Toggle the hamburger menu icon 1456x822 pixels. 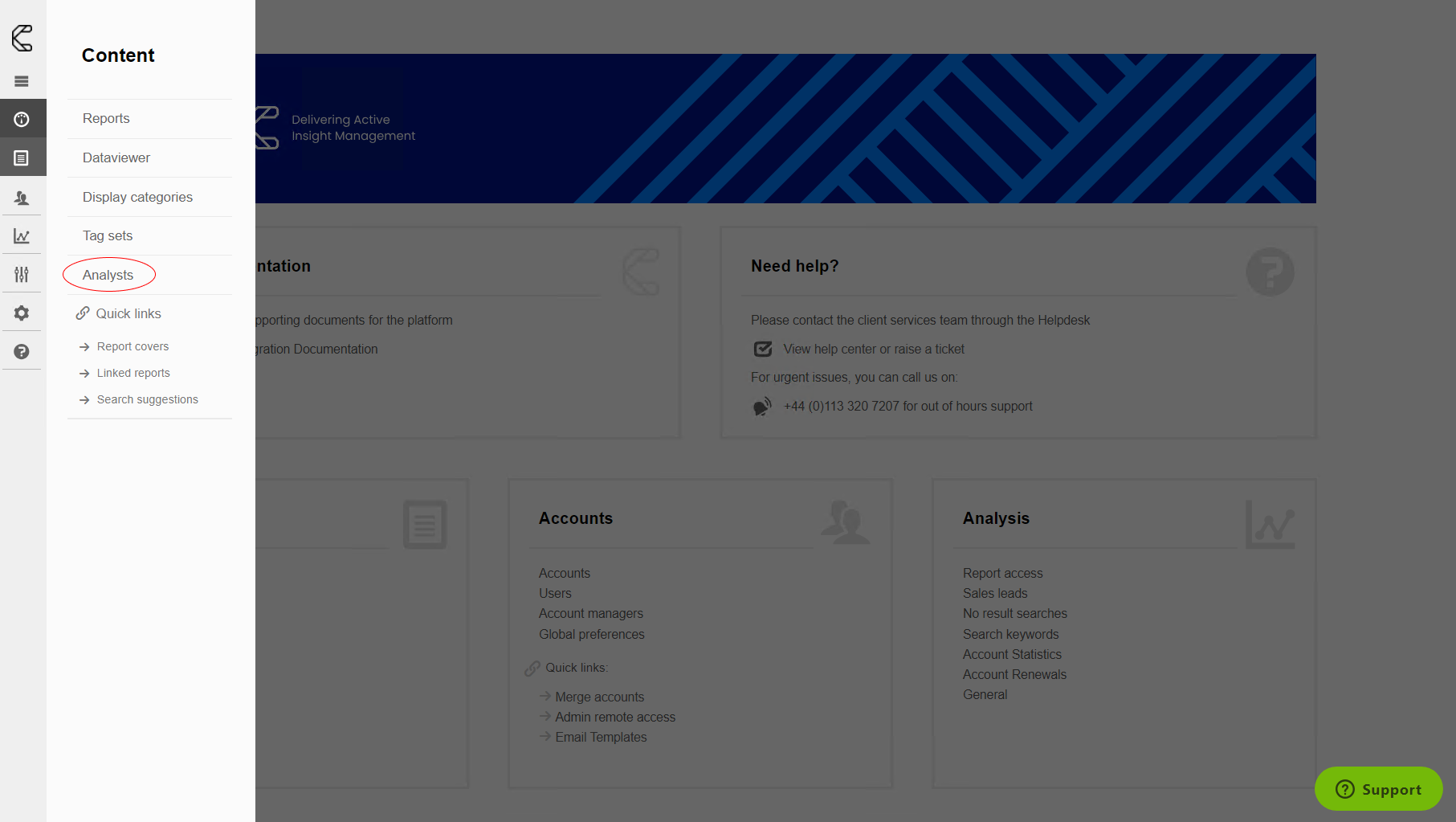click(22, 81)
